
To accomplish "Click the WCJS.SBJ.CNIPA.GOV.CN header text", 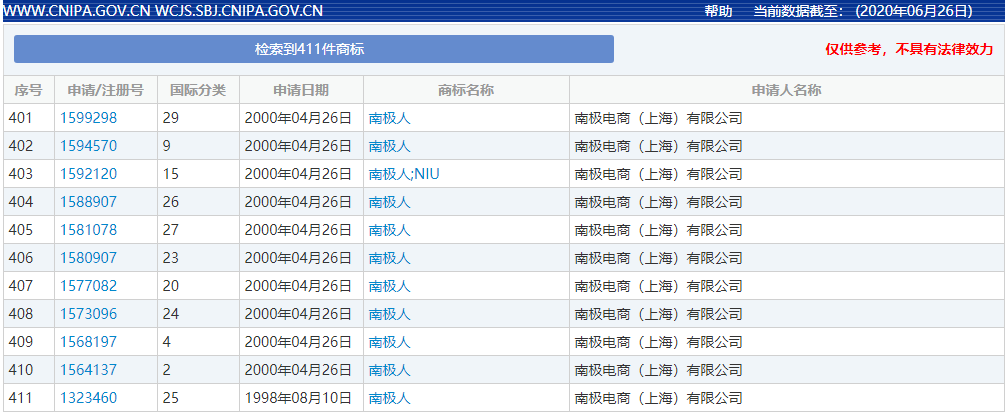I will [x=239, y=11].
